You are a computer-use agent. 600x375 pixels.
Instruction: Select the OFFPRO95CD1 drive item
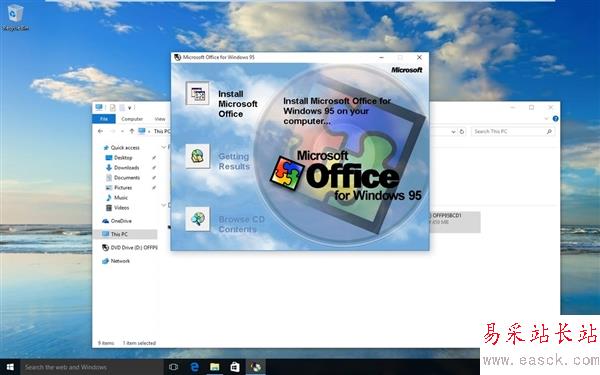[455, 222]
